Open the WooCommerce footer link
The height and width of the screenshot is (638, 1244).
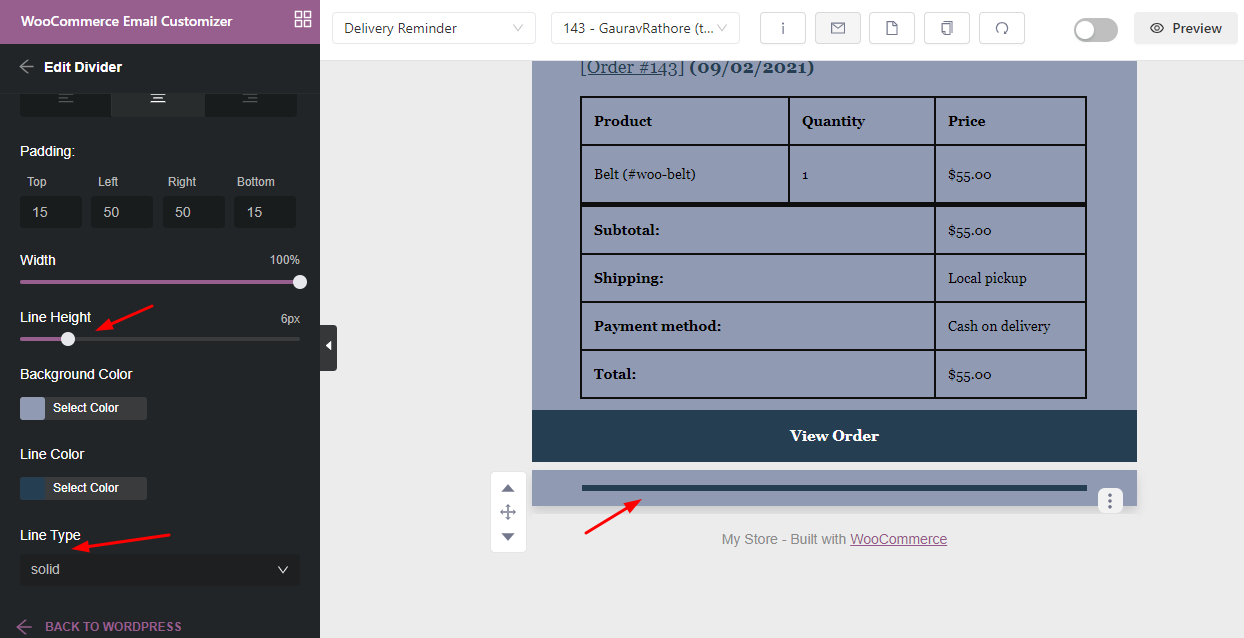click(x=898, y=539)
